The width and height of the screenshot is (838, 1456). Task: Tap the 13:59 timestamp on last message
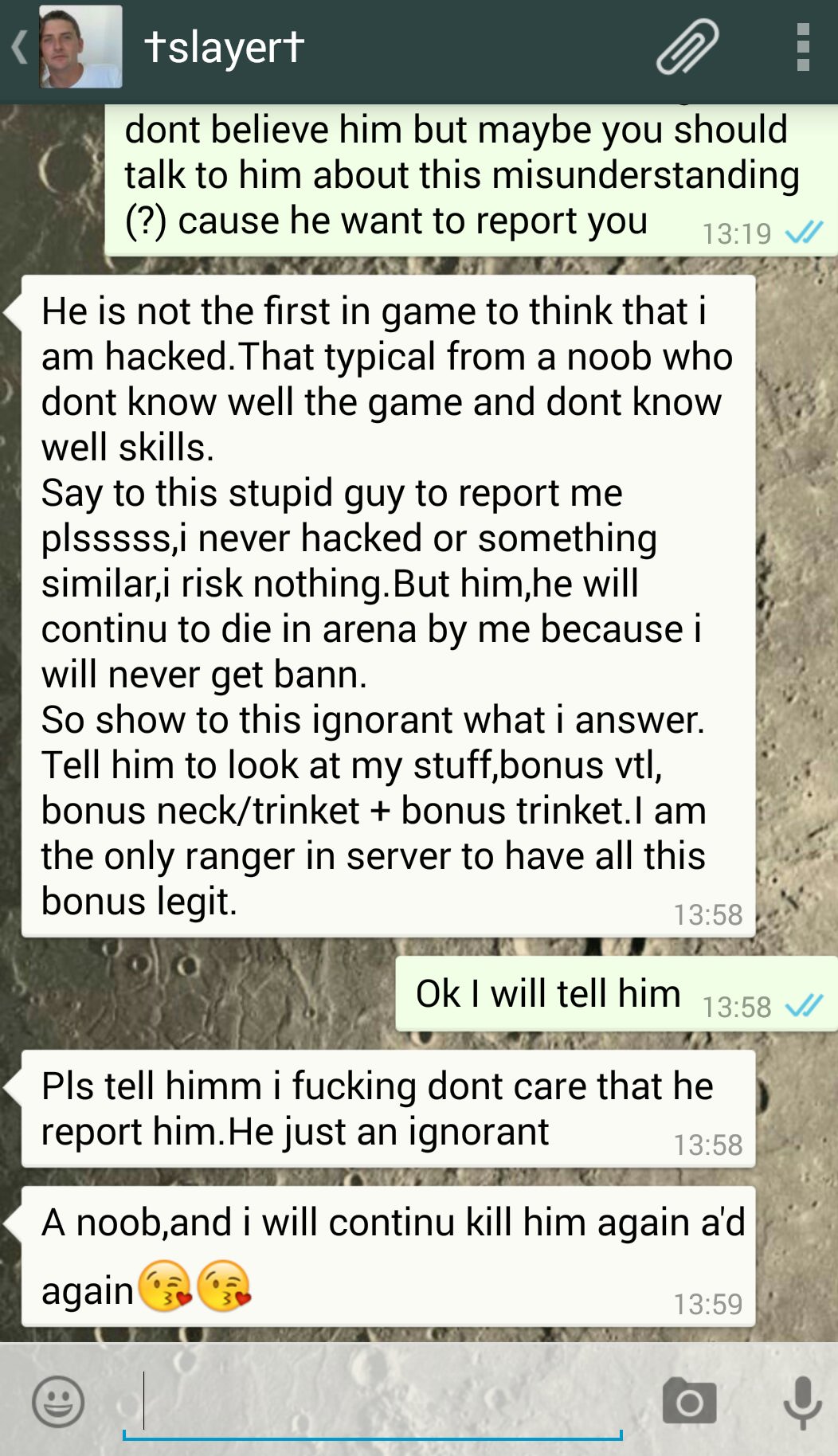coord(707,1304)
